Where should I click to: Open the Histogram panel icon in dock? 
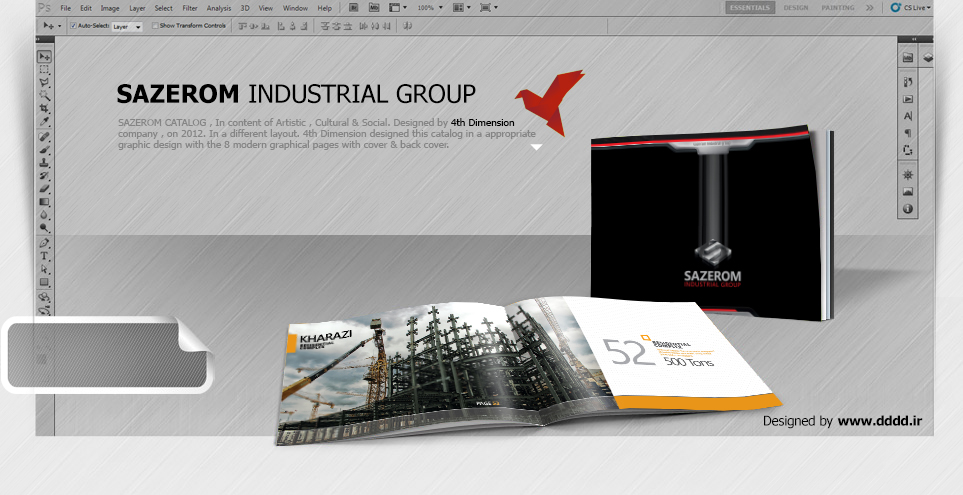pyautogui.click(x=908, y=192)
